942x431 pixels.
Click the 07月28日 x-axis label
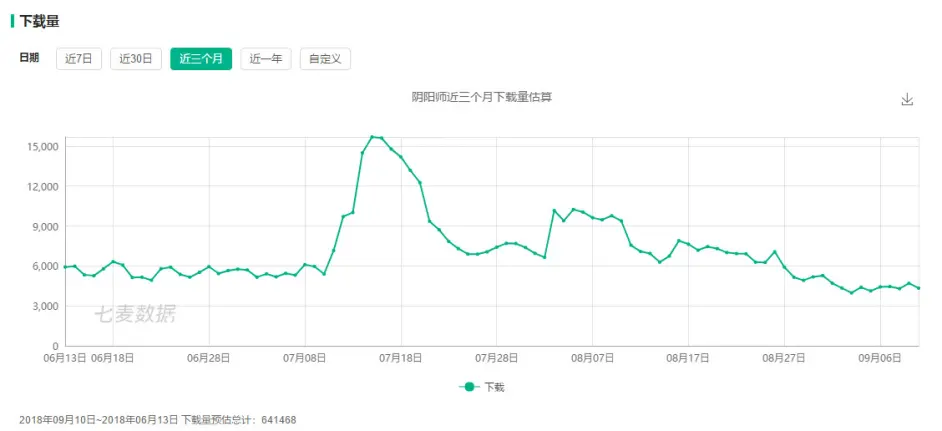pyautogui.click(x=497, y=358)
